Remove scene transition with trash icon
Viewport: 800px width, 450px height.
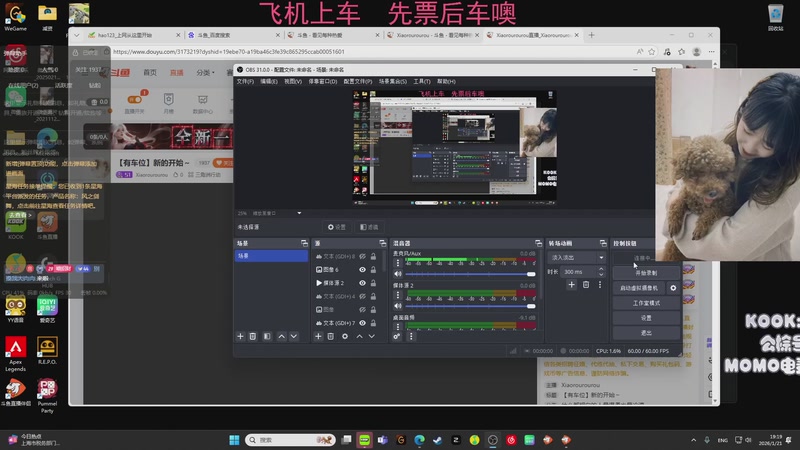[586, 285]
